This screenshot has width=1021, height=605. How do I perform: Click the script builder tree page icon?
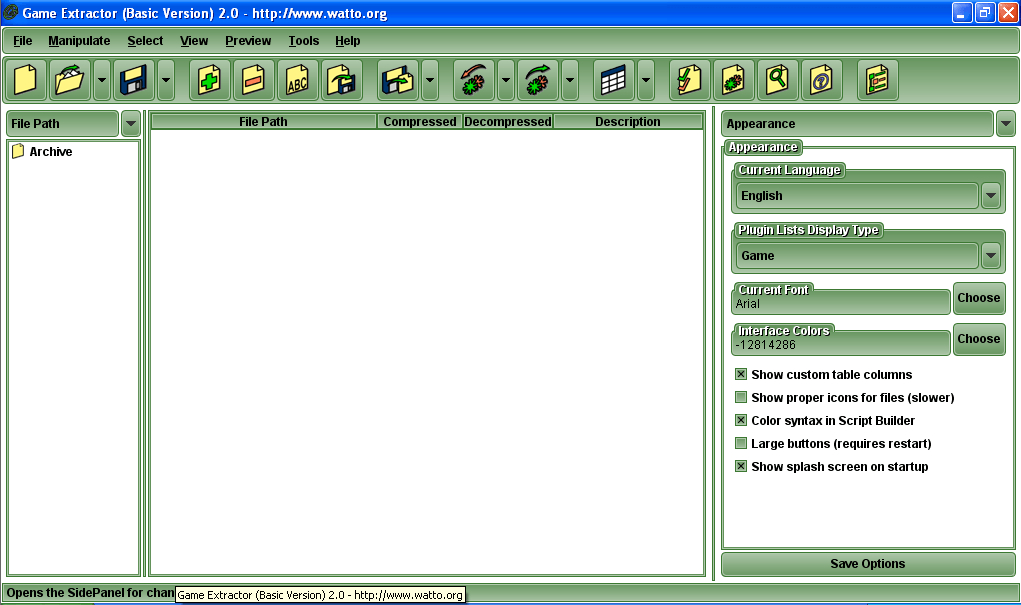coord(878,80)
